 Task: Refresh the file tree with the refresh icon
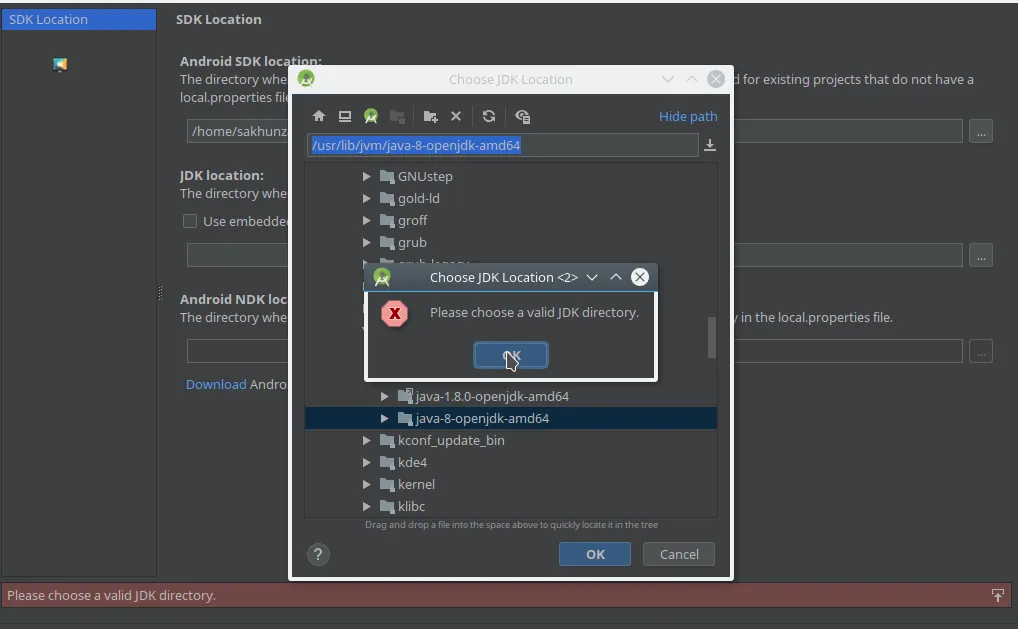coord(489,116)
